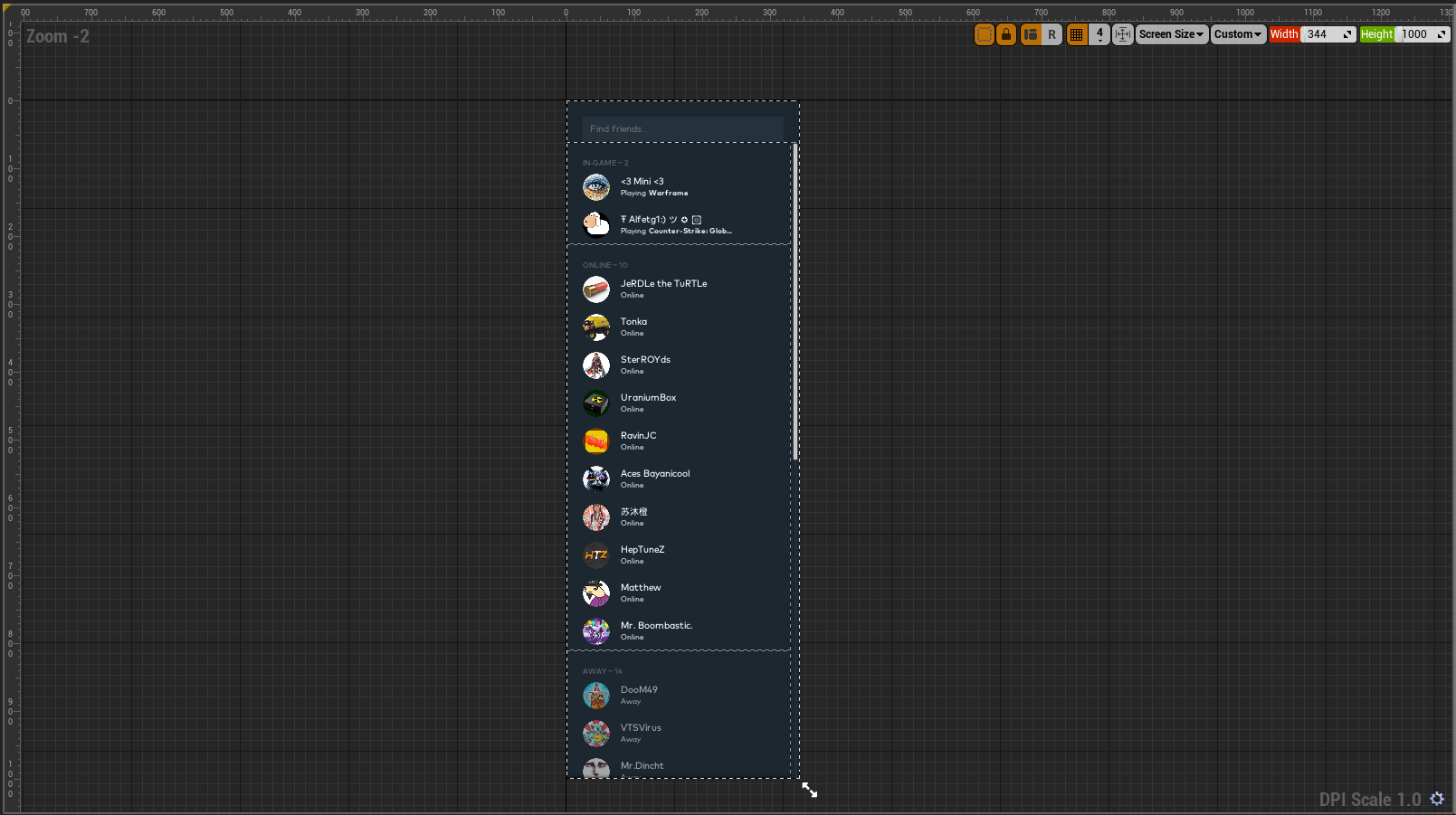Image resolution: width=1456 pixels, height=815 pixels.
Task: Toggle layout flow mode icon
Action: (1030, 34)
